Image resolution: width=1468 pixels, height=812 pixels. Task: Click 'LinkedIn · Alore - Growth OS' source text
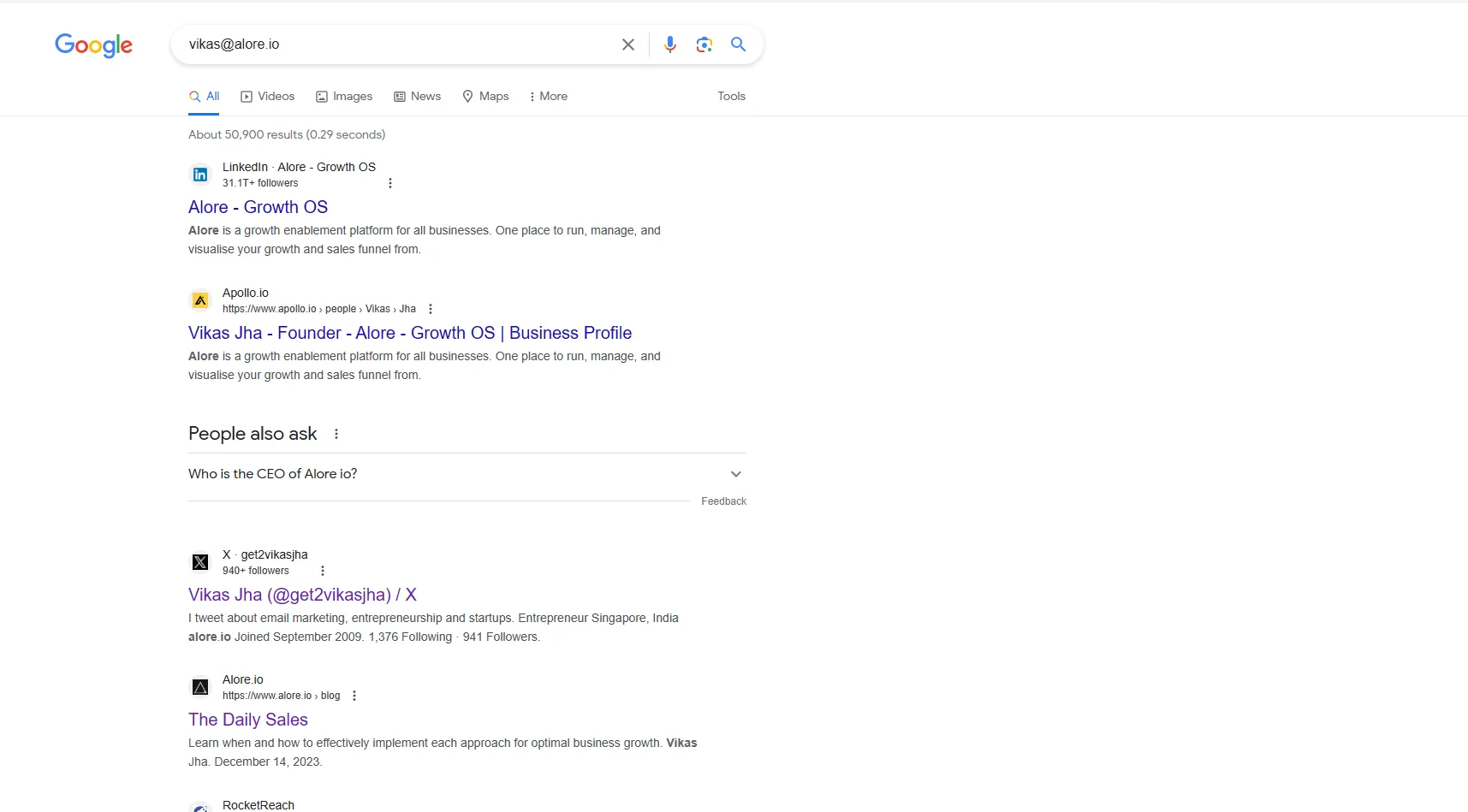tap(299, 167)
